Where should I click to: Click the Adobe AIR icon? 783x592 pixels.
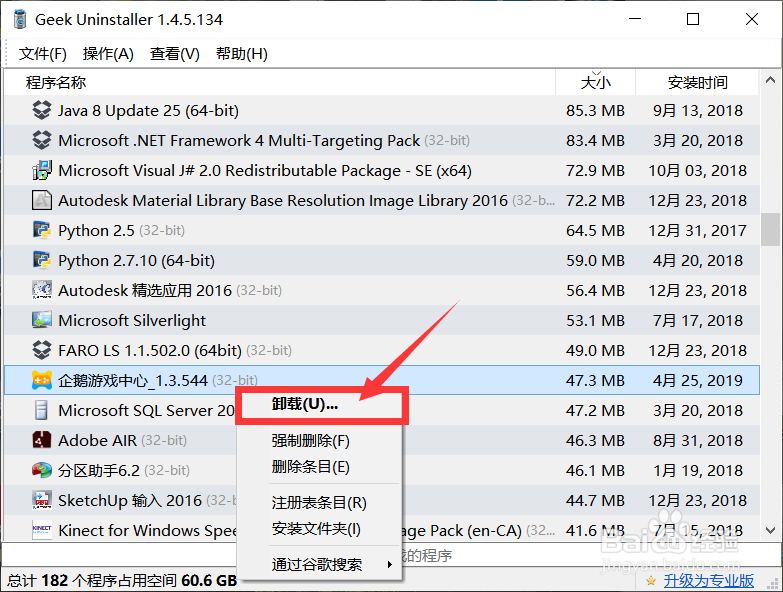[41, 440]
